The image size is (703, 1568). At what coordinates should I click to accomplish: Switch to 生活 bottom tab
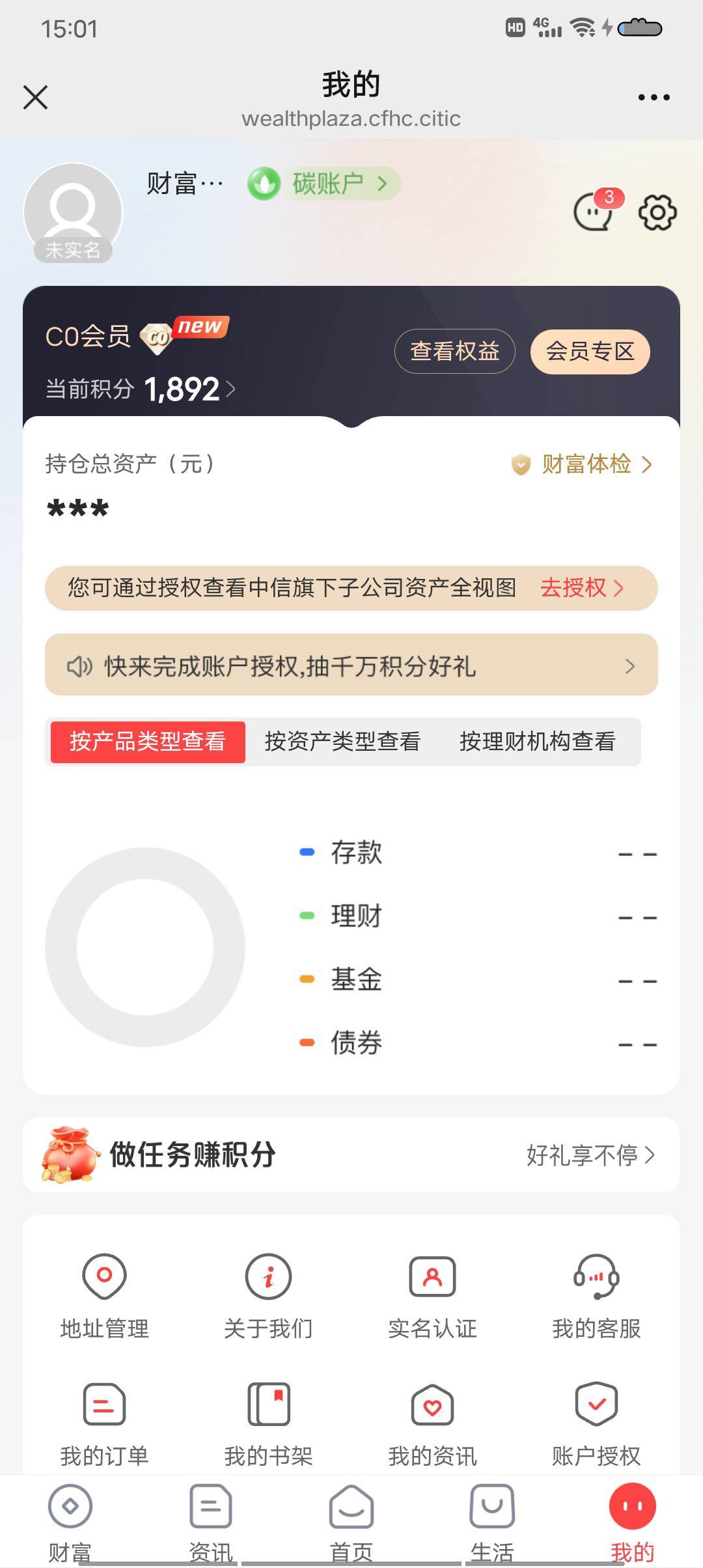[492, 1519]
